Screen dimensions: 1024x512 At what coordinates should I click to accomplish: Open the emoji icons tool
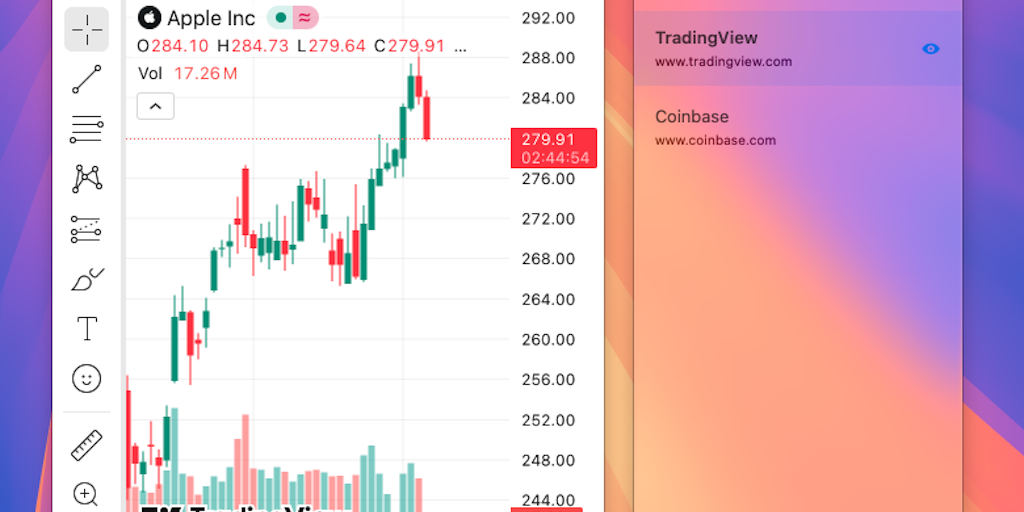coord(87,378)
